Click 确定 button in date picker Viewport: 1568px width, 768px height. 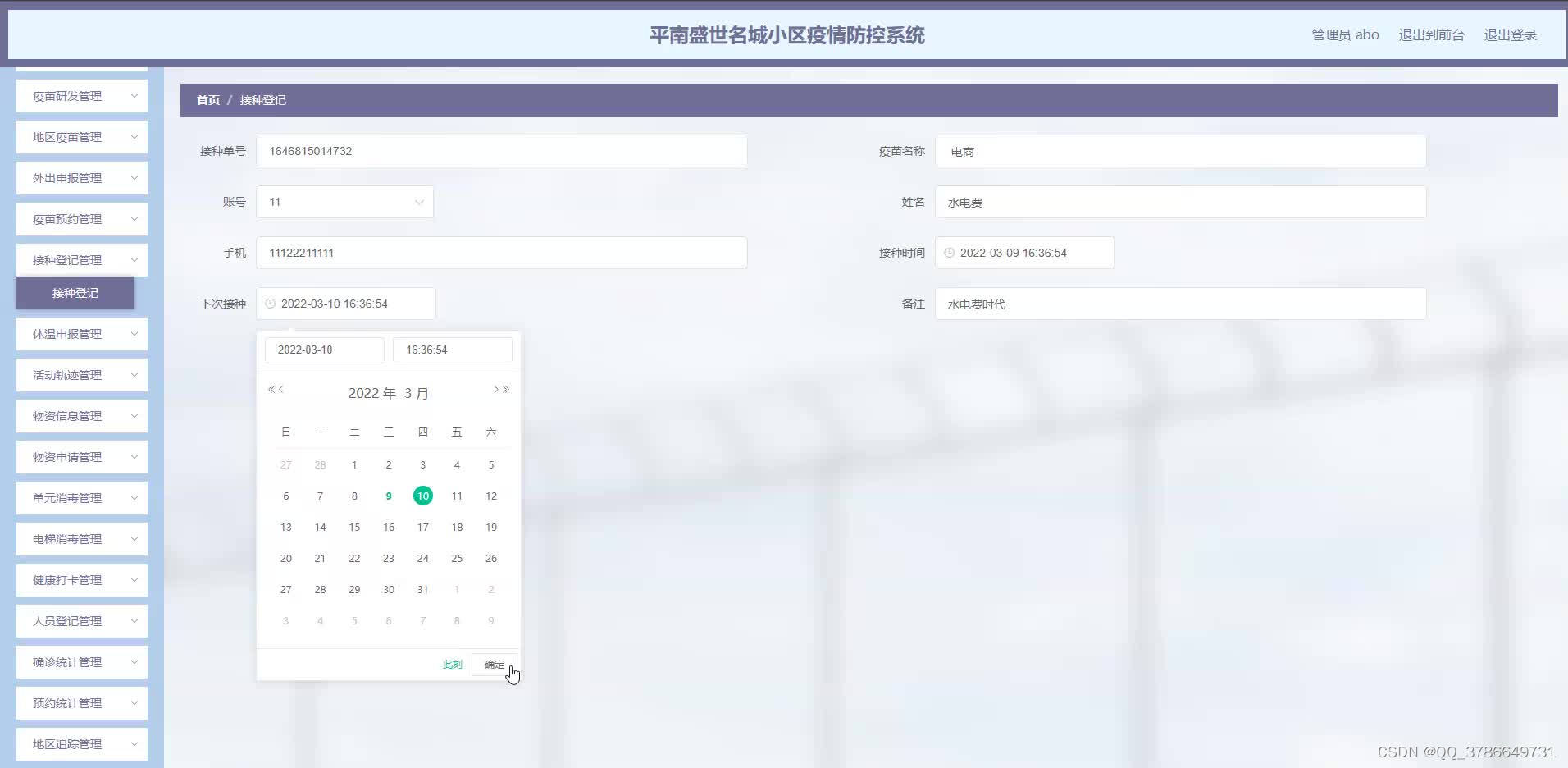pyautogui.click(x=495, y=665)
